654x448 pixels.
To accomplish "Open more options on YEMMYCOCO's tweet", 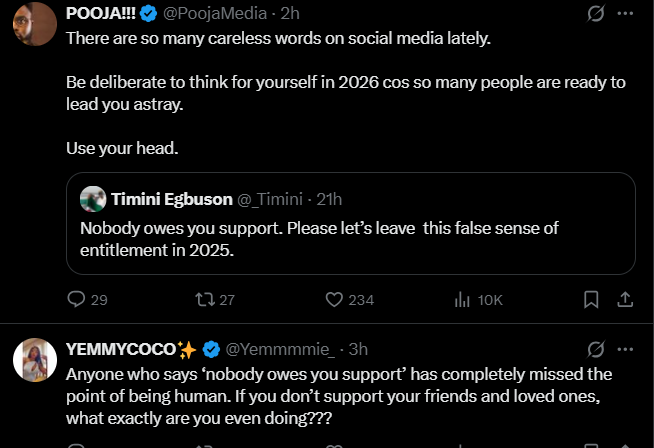I will point(626,349).
